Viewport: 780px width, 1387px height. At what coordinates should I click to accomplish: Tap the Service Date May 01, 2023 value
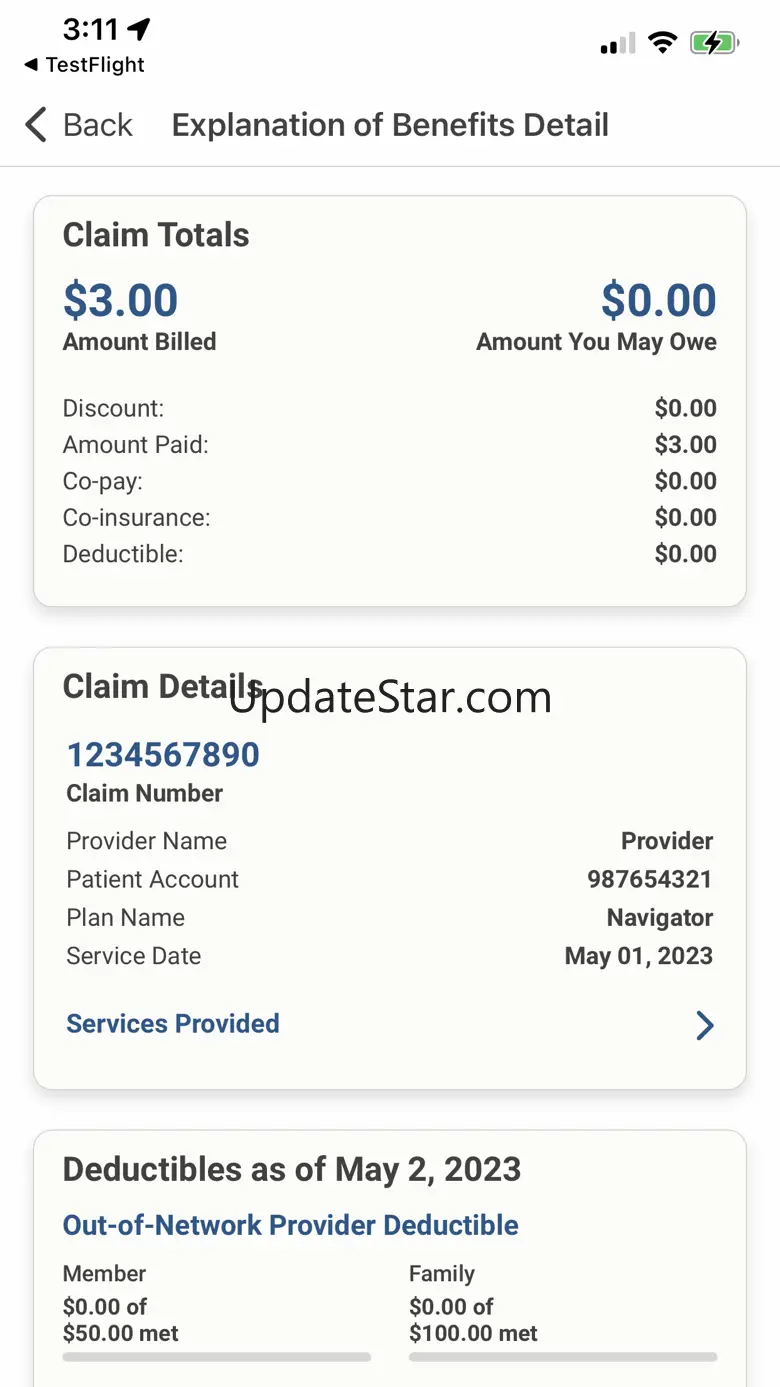point(638,956)
